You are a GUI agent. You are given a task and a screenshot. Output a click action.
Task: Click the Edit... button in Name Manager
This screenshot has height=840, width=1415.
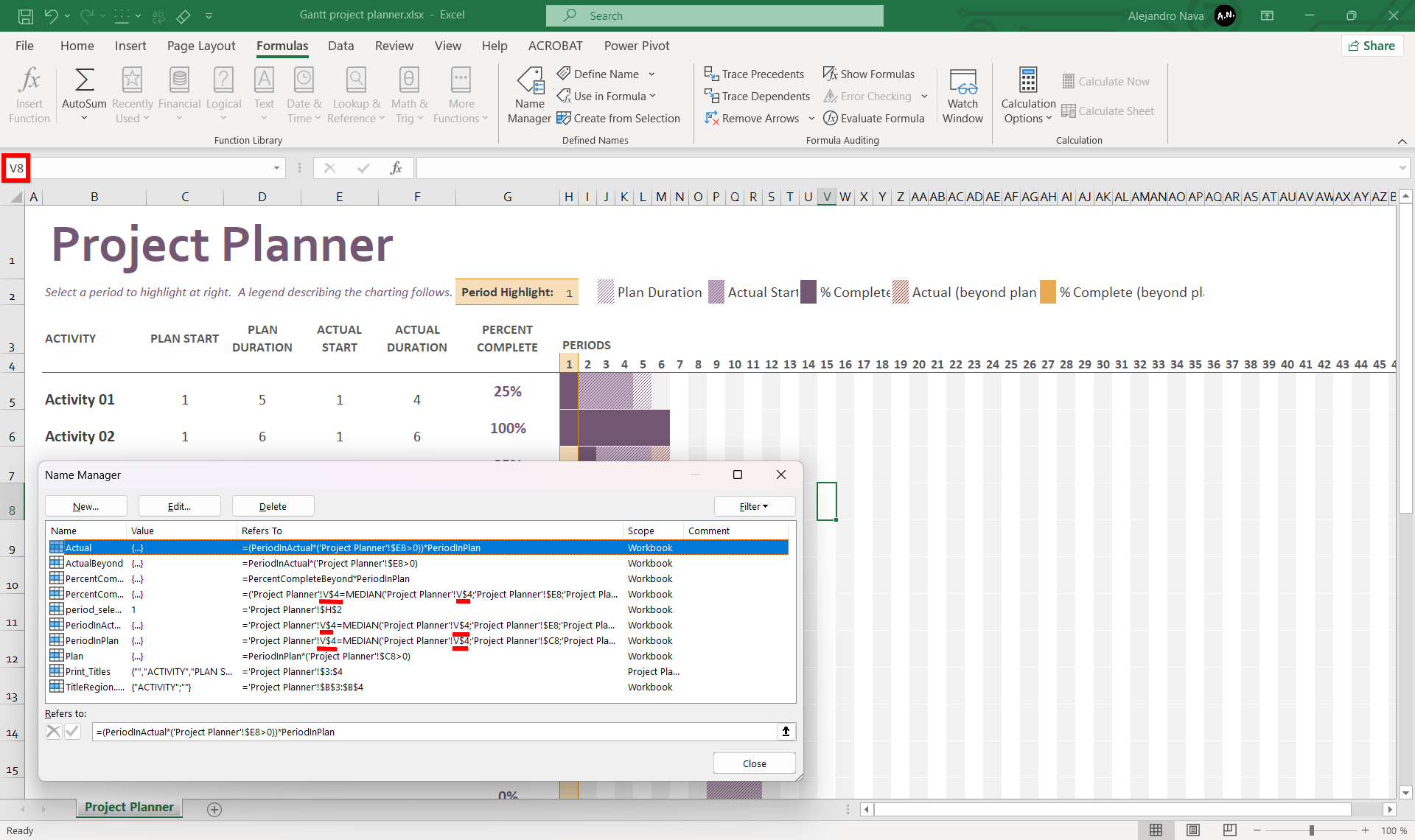pos(179,507)
